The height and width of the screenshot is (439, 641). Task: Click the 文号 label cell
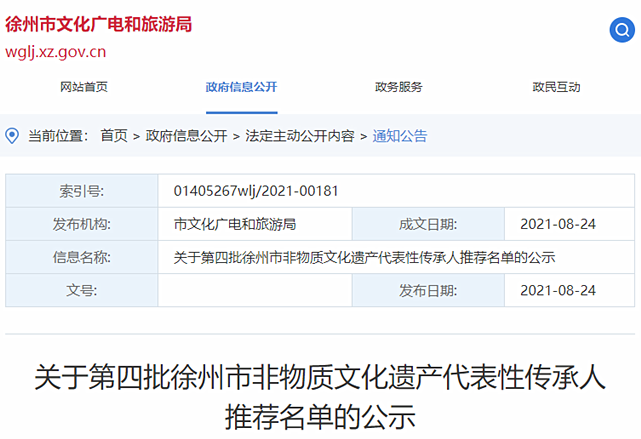82,290
